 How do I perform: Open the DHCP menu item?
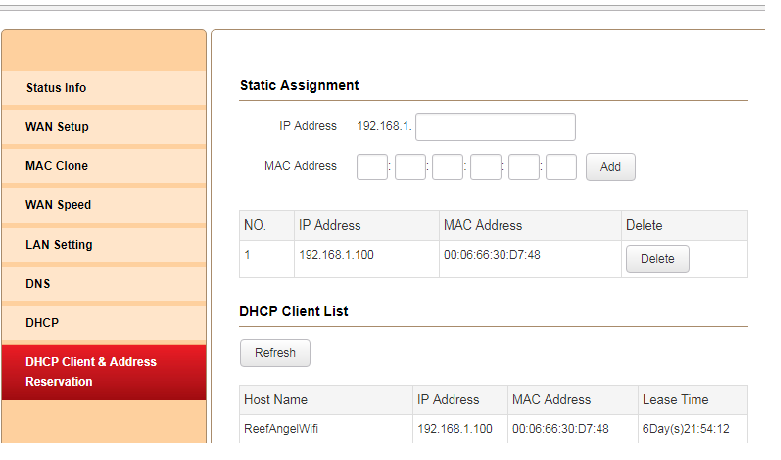(104, 323)
